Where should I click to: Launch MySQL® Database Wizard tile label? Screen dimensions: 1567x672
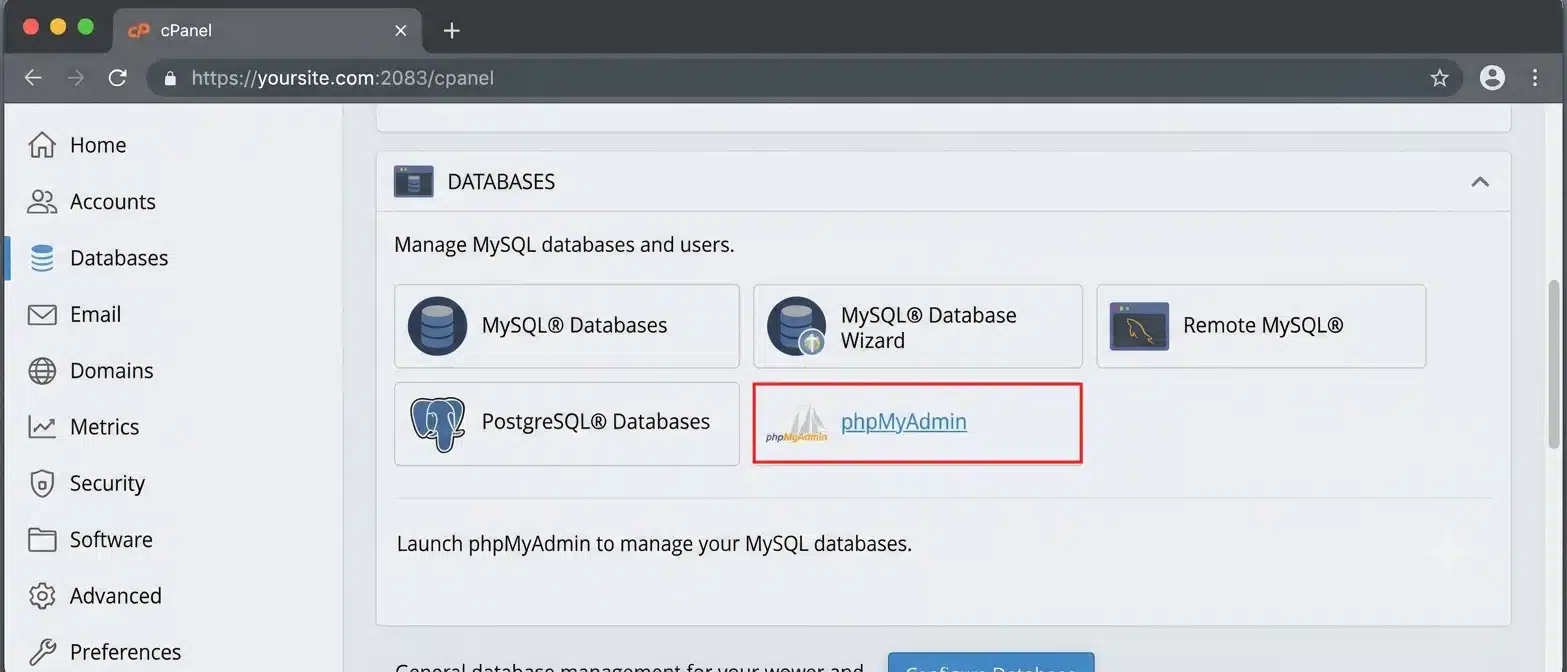point(928,328)
